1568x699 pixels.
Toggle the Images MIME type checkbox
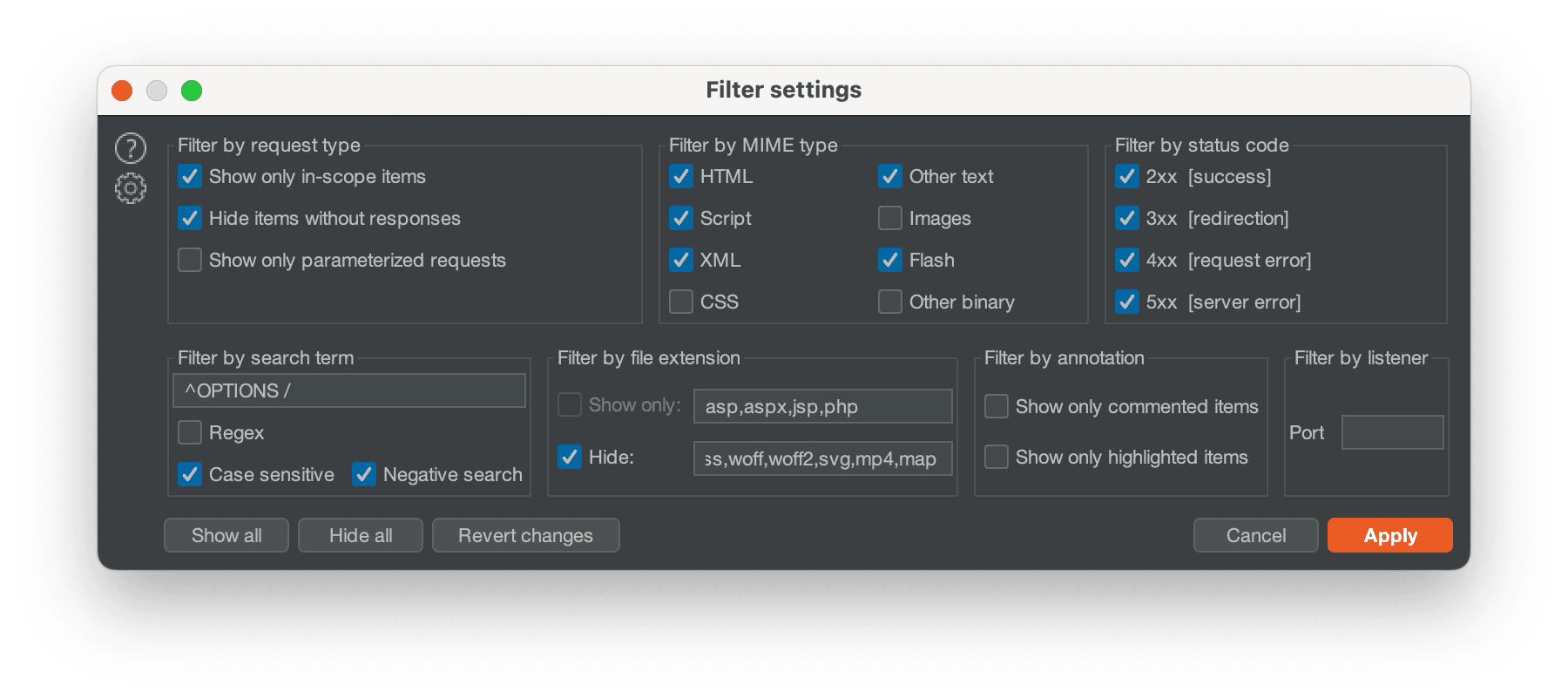pyautogui.click(x=890, y=219)
